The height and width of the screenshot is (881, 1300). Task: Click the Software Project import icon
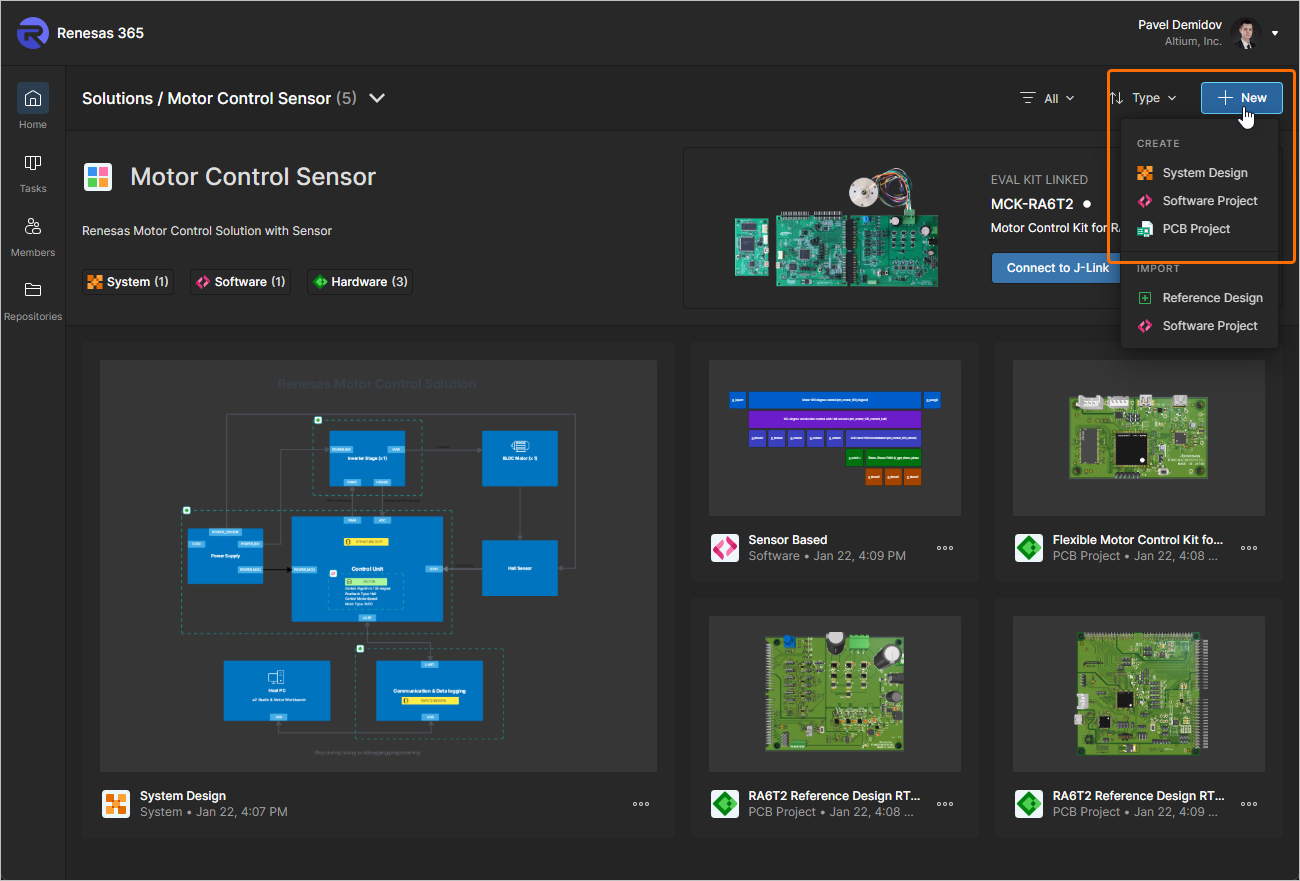coord(1145,326)
